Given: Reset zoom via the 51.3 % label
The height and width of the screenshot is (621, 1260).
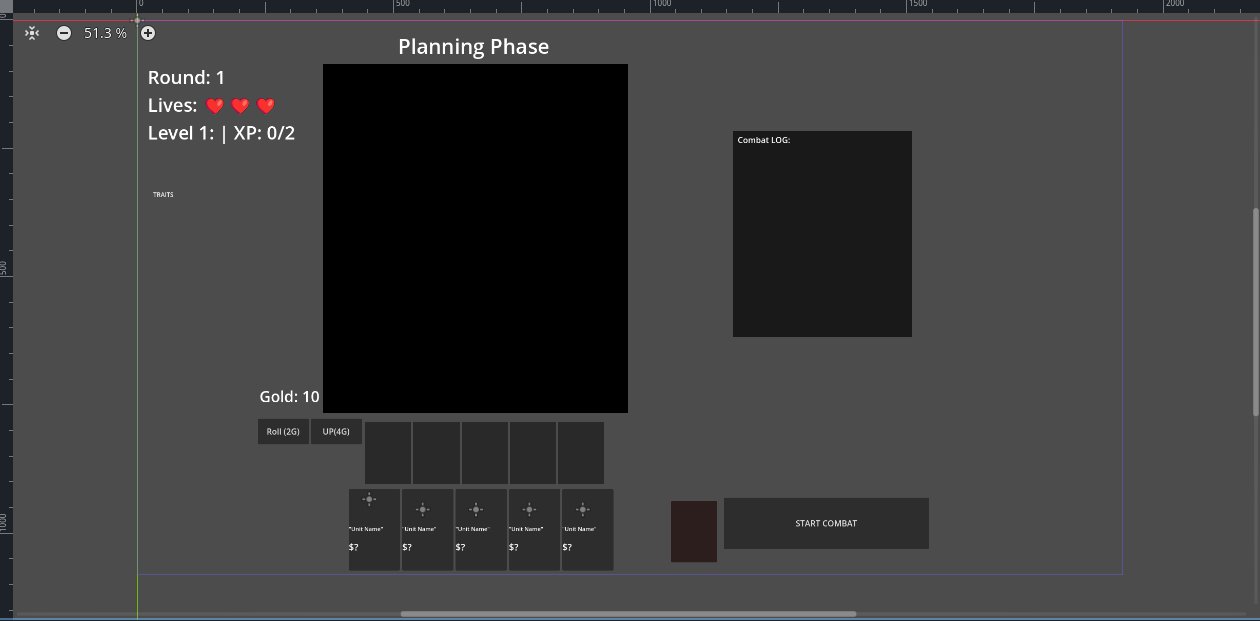Looking at the screenshot, I should point(105,33).
